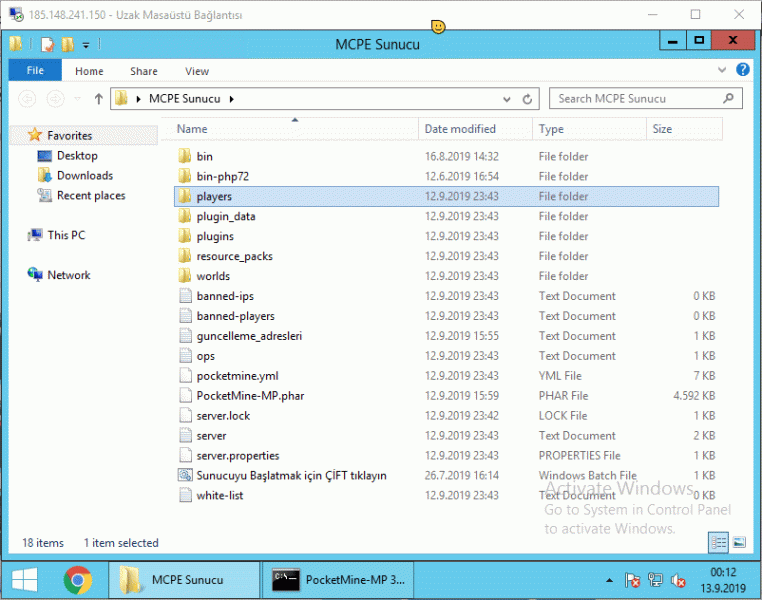Select the worlds folder icon

tap(185, 275)
